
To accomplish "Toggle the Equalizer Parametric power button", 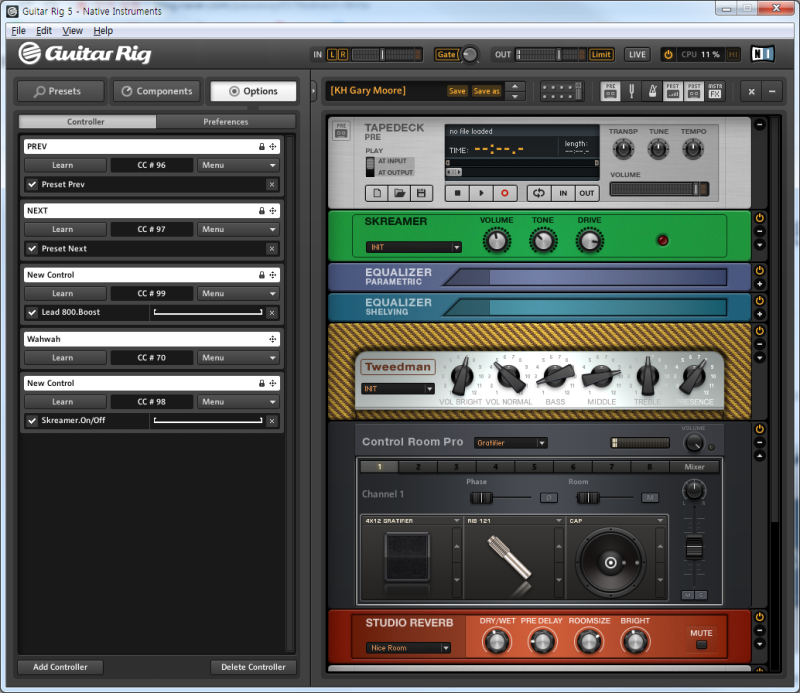I will click(x=760, y=270).
